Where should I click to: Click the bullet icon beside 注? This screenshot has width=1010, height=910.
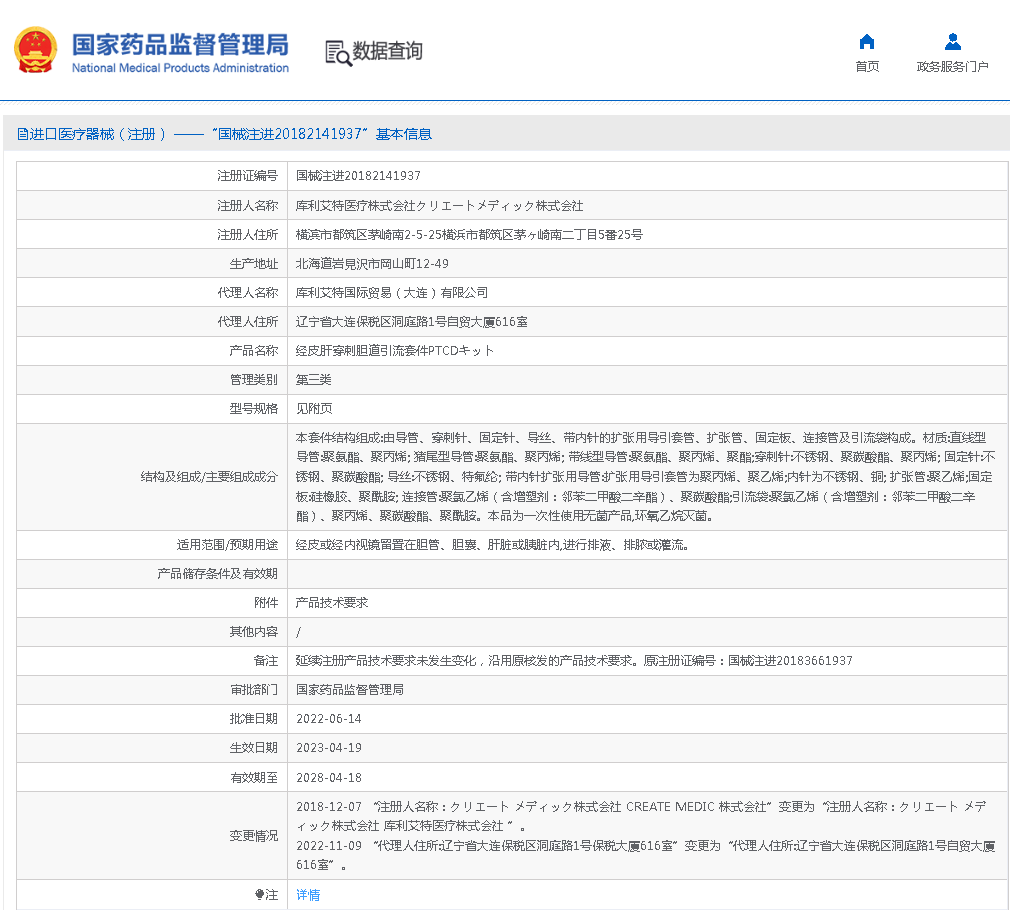coord(259,895)
